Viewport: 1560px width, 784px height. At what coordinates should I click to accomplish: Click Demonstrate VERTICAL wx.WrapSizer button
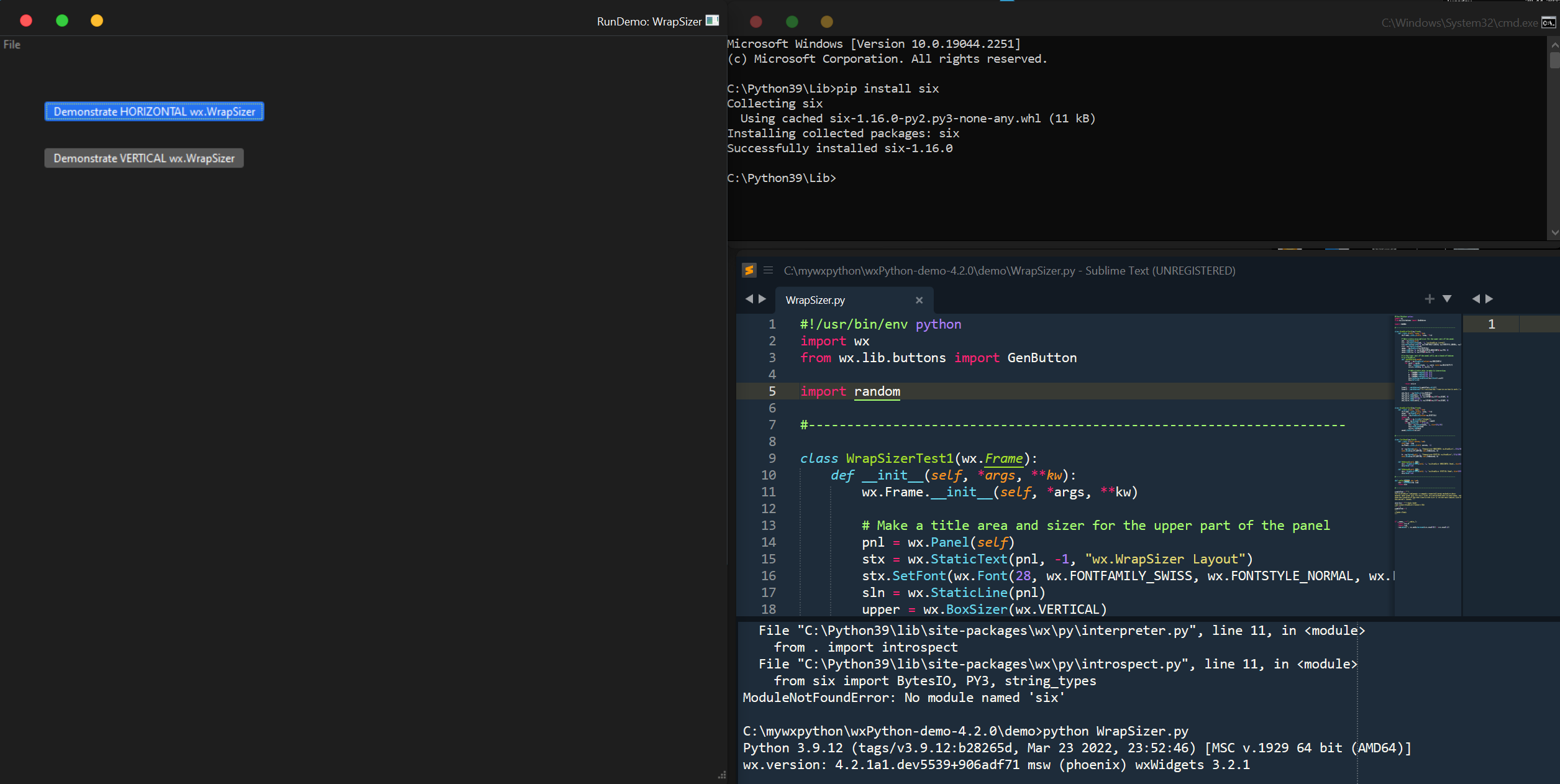coord(144,158)
